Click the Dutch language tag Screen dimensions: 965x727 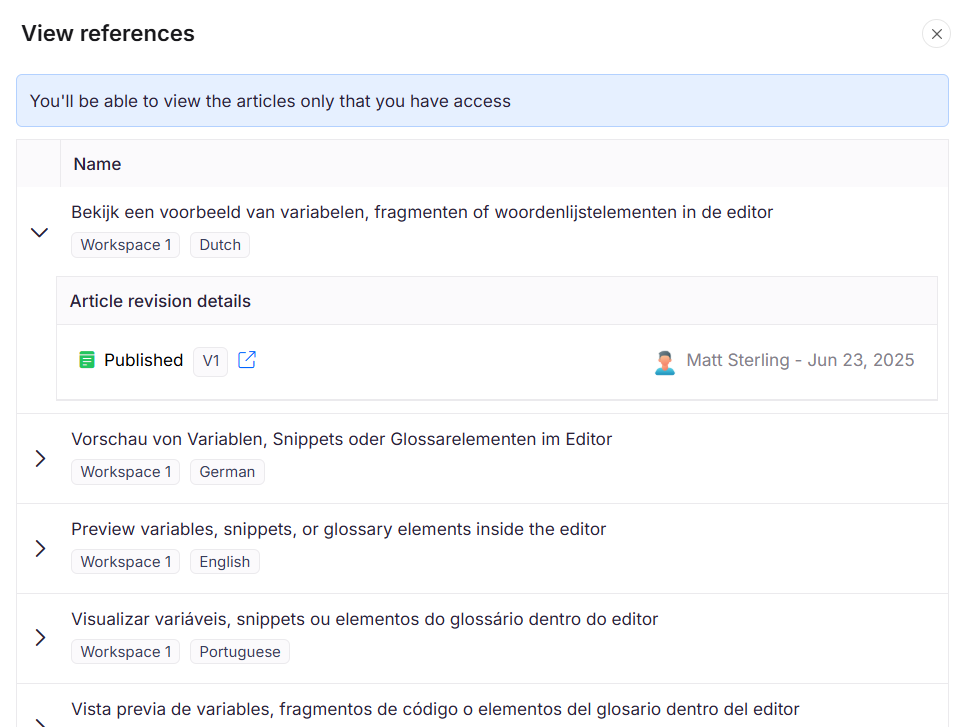(x=220, y=245)
